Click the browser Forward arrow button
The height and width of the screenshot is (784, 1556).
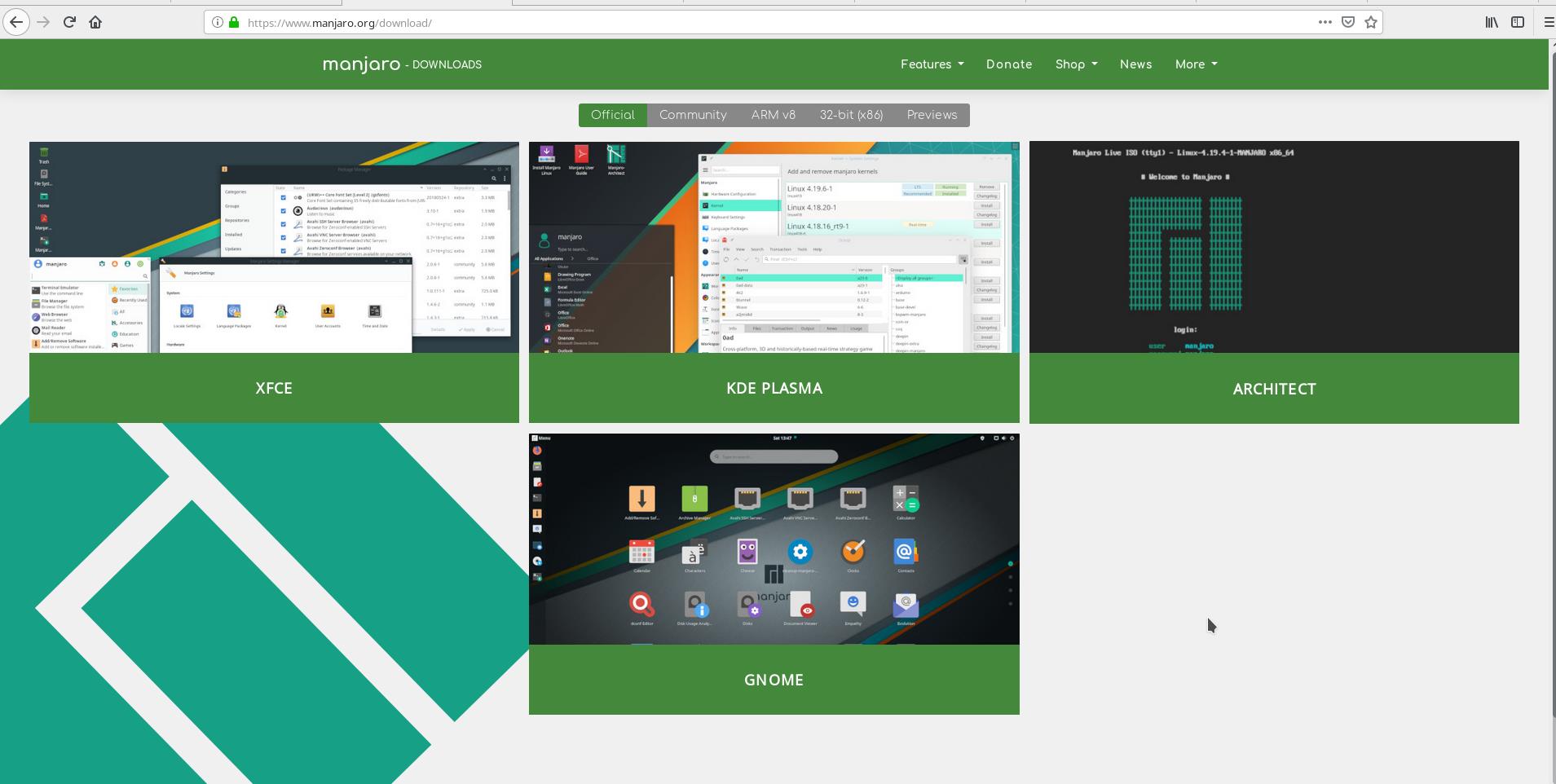(43, 22)
